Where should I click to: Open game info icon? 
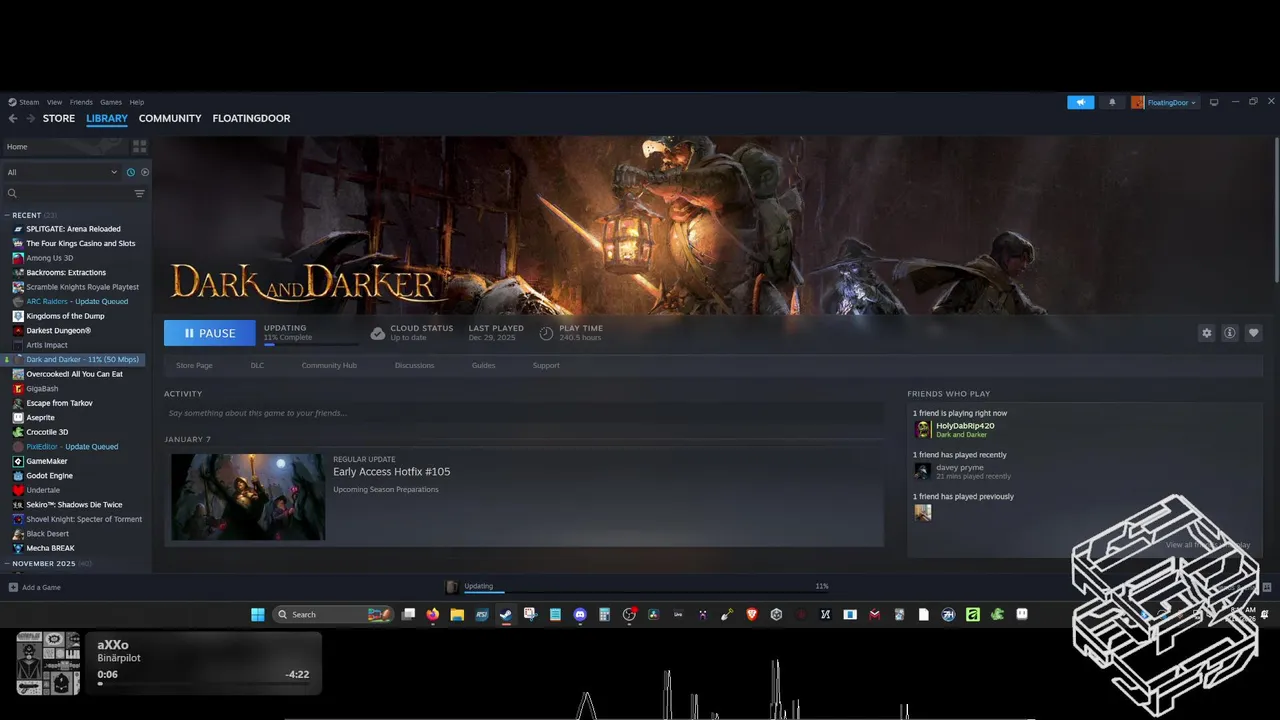(x=1230, y=333)
